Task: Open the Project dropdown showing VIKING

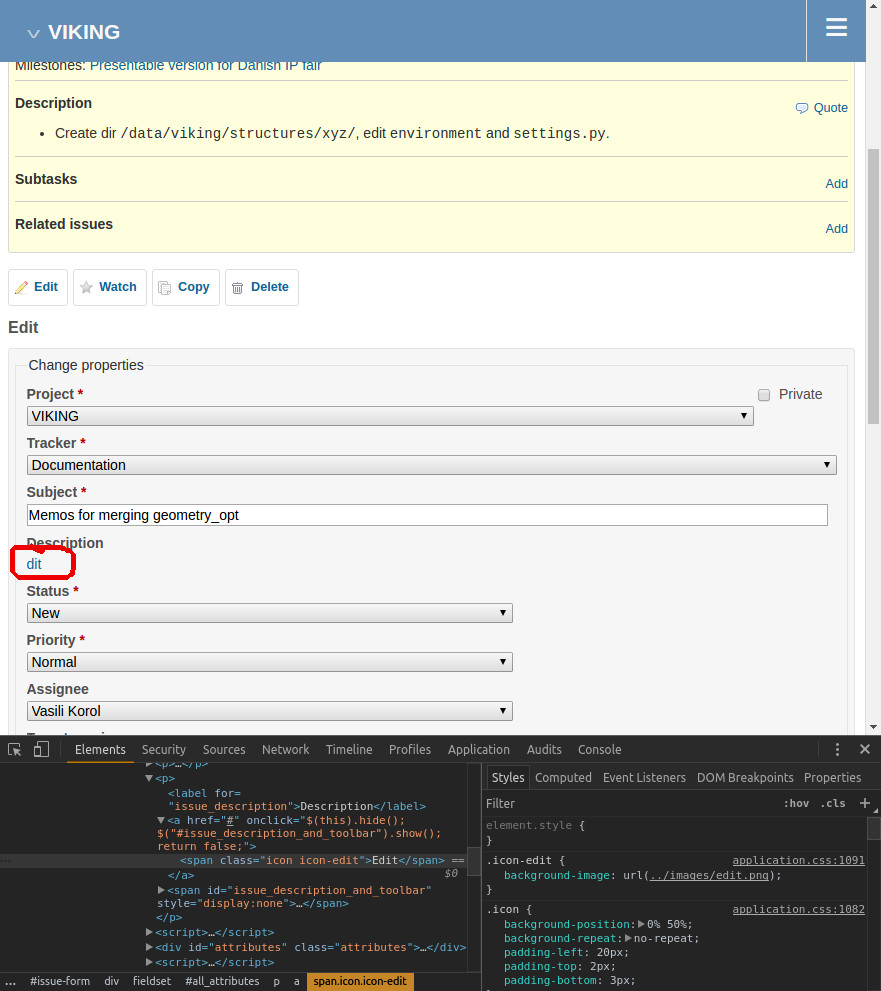Action: (390, 416)
